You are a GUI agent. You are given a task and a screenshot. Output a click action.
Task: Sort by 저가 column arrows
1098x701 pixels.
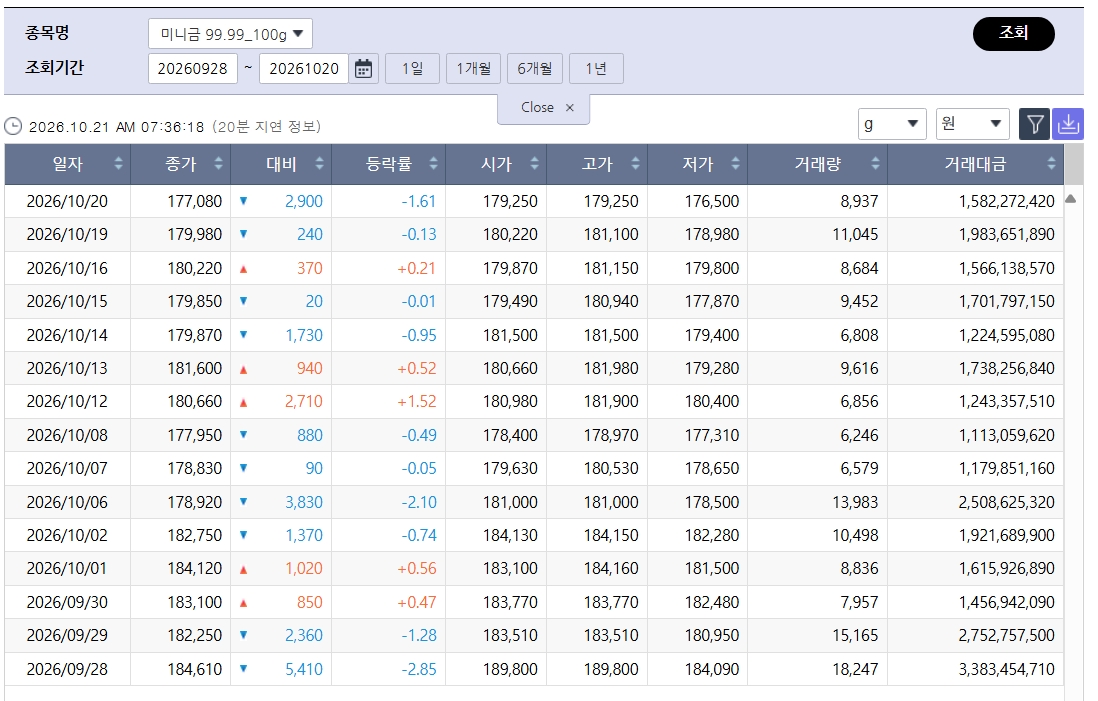pos(735,164)
